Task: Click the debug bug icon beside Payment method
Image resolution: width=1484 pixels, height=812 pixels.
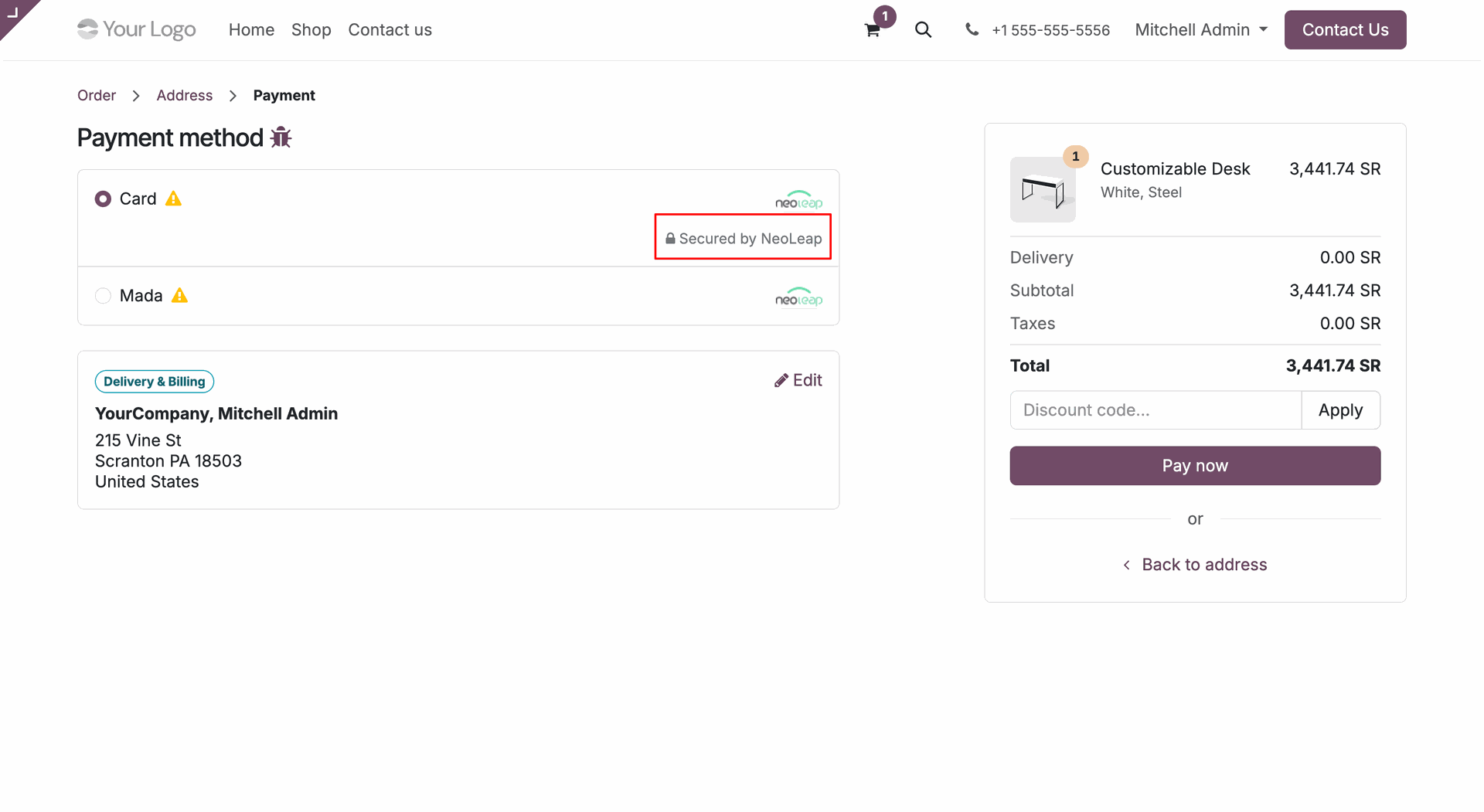Action: 281,138
